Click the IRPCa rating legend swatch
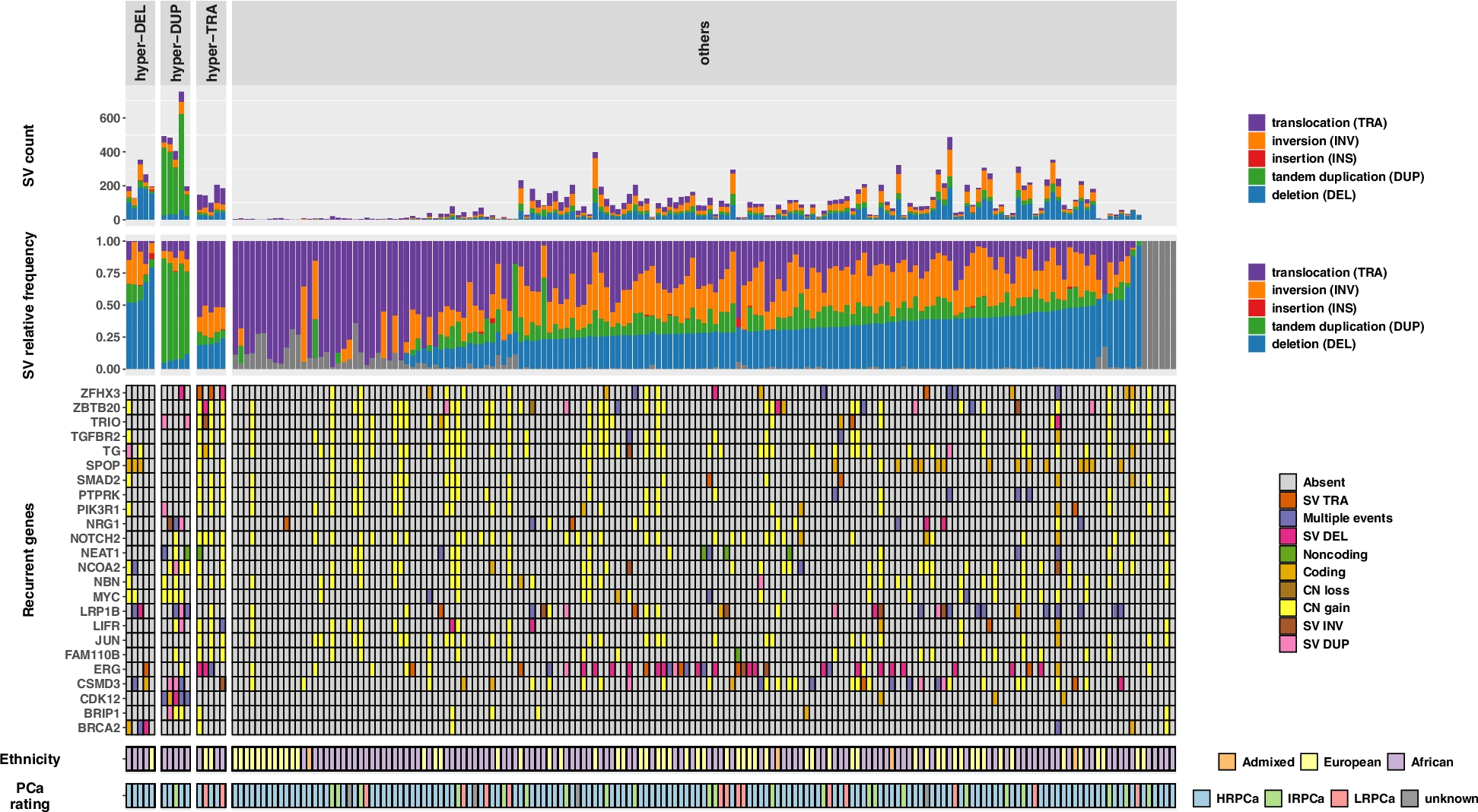1478x812 pixels. 1273,798
